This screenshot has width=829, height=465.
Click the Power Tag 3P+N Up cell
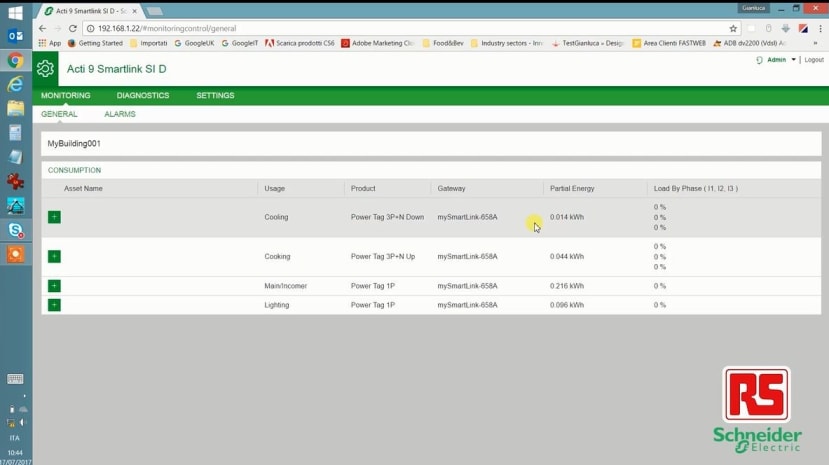click(383, 256)
